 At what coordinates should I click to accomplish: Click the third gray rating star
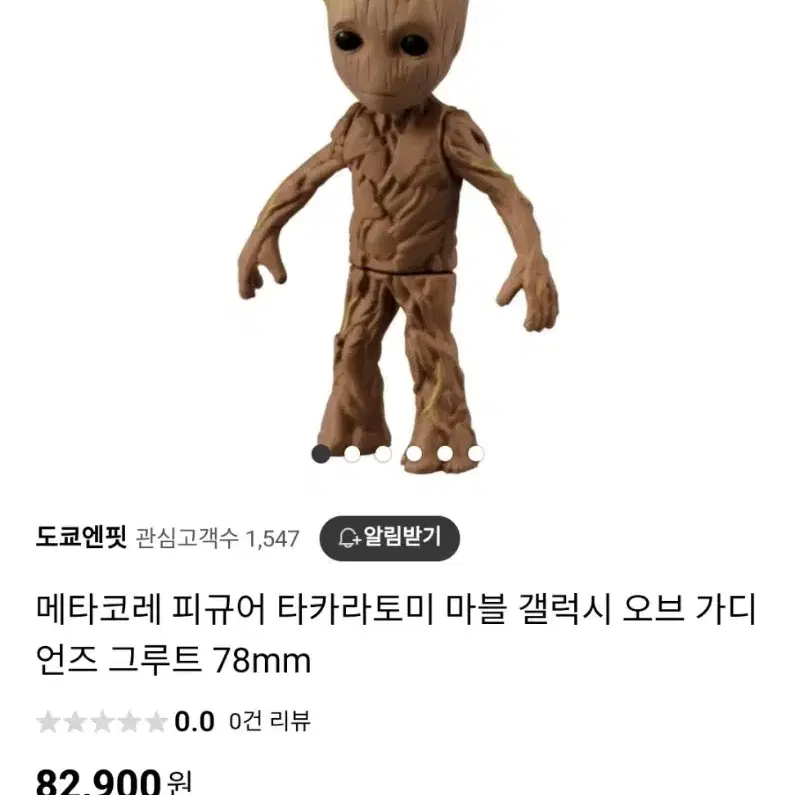(102, 721)
